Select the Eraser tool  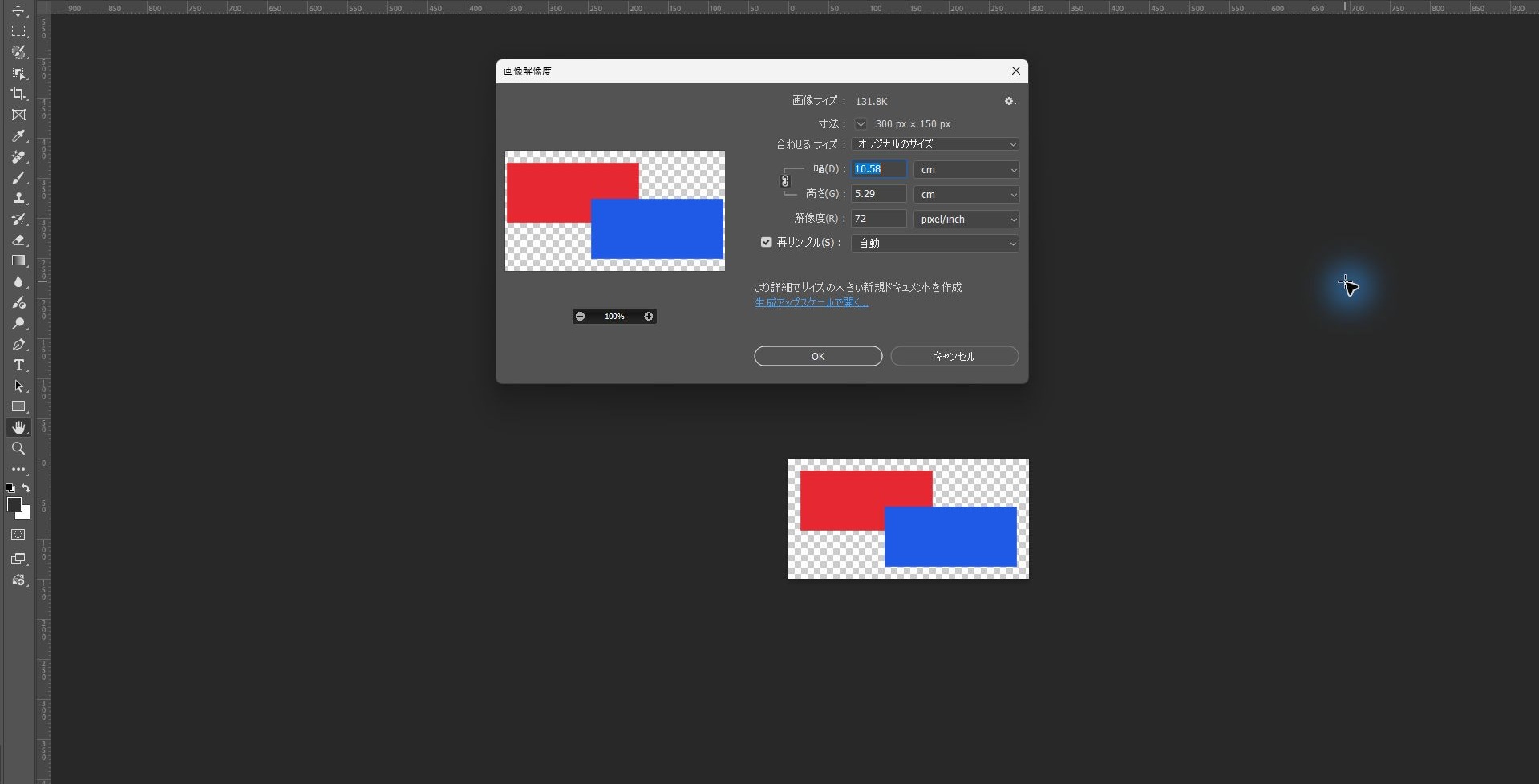click(x=18, y=240)
